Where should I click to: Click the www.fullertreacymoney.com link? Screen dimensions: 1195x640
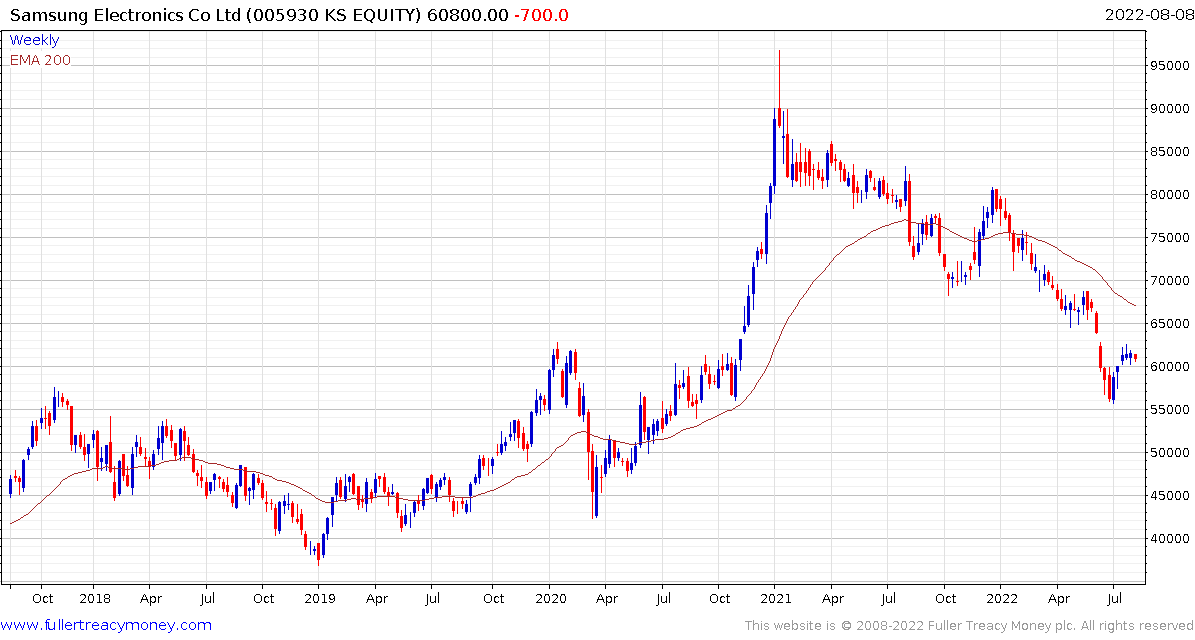(x=107, y=626)
